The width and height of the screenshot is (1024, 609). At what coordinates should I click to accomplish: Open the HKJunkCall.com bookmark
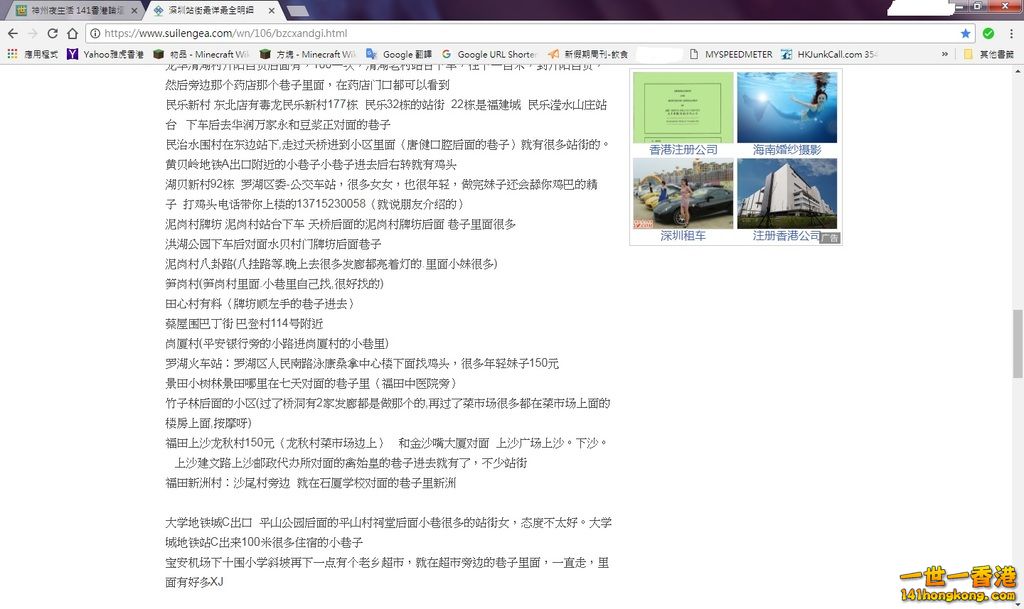[x=830, y=54]
